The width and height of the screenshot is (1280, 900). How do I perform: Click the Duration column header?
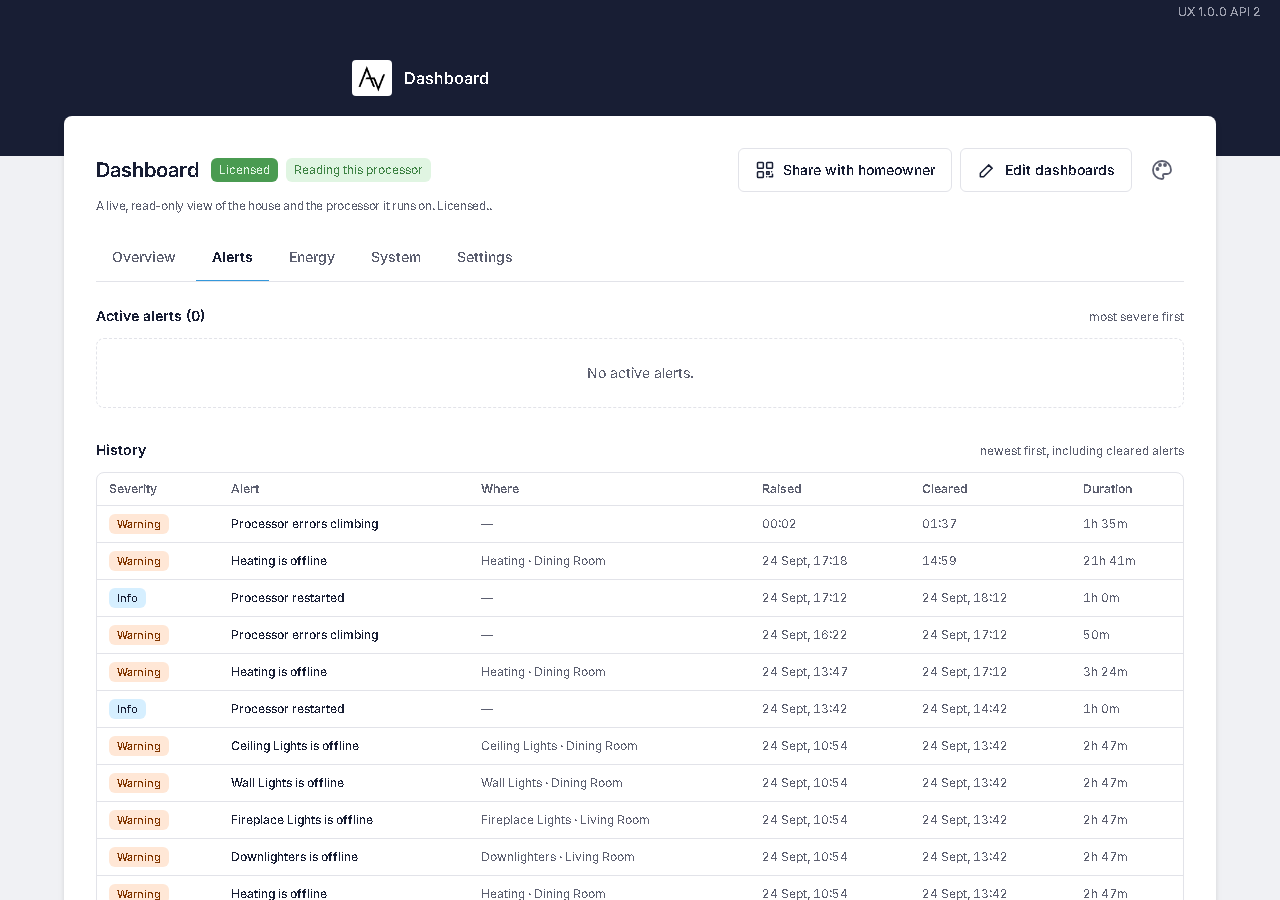[x=1108, y=489]
